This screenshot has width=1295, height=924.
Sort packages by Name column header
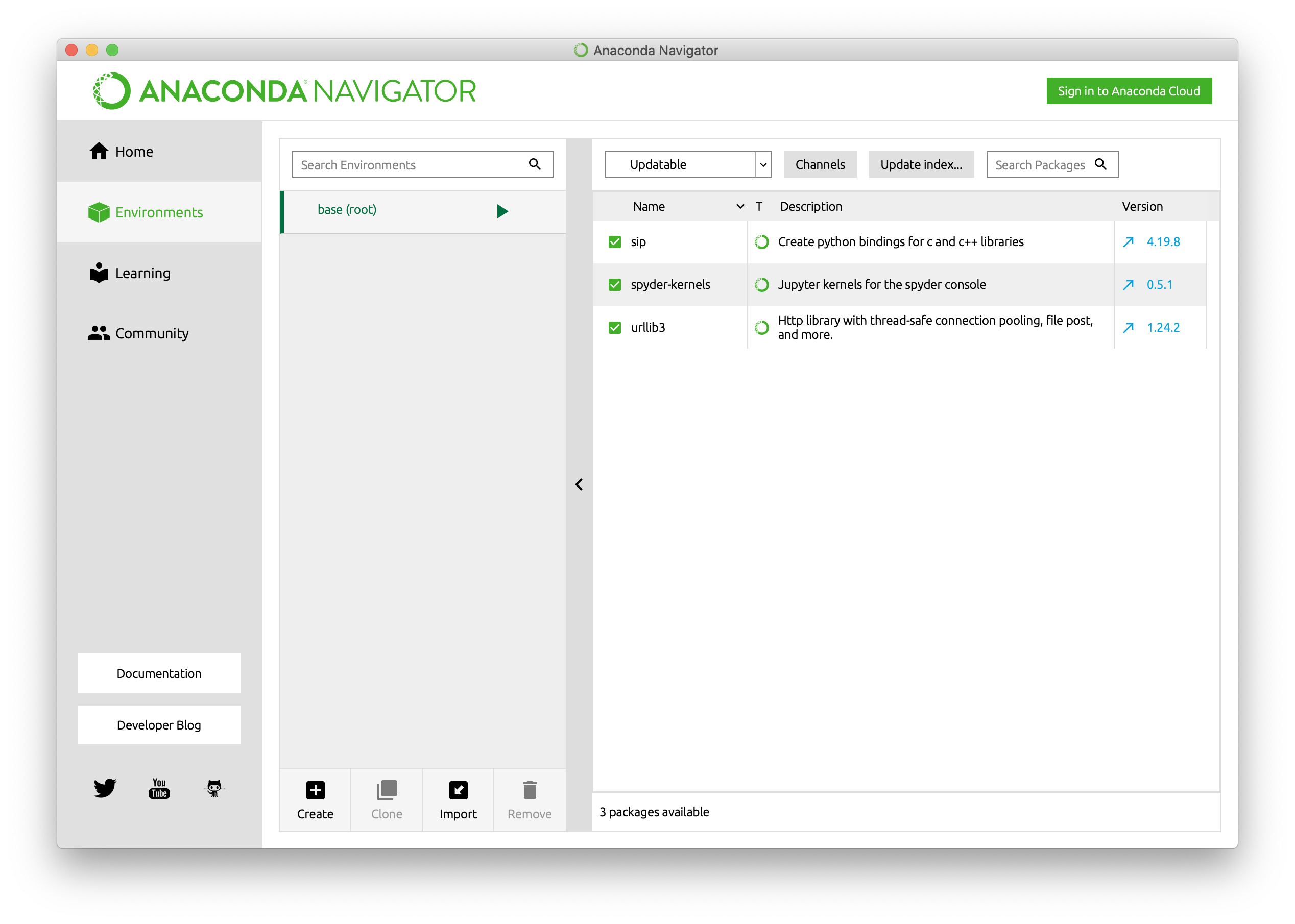pos(649,207)
